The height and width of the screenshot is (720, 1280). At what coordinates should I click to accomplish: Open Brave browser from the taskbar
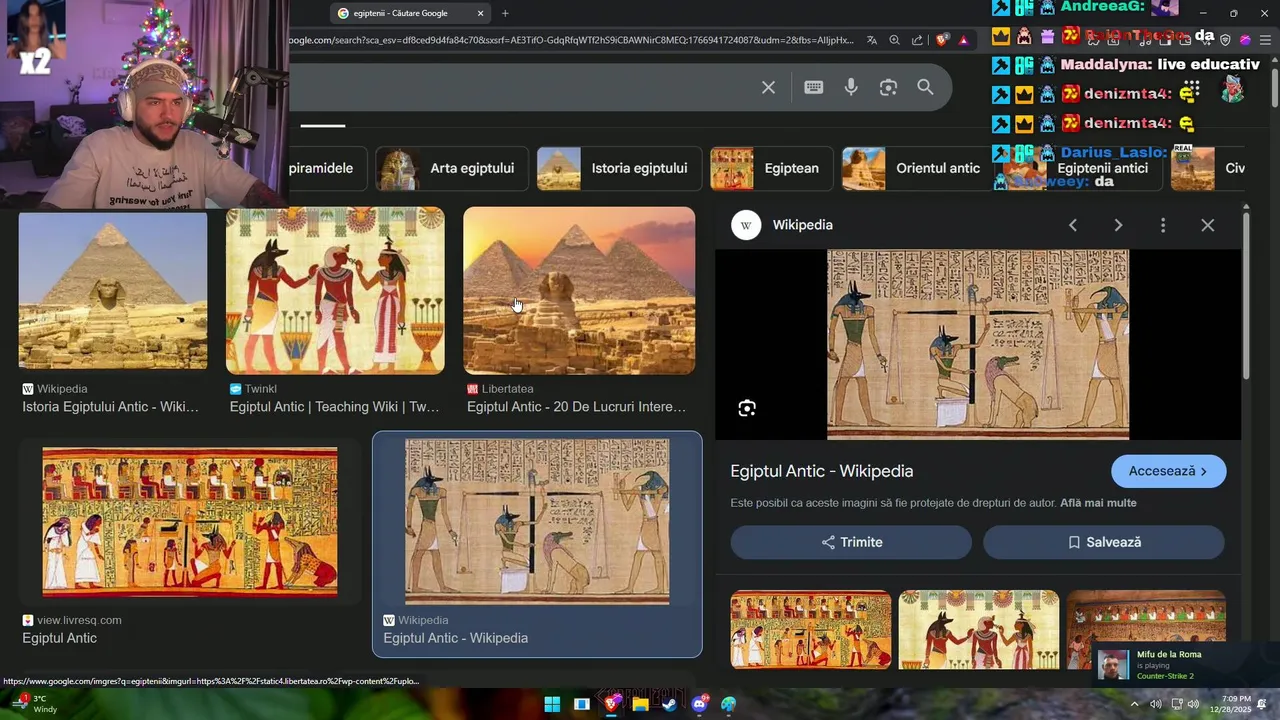(611, 704)
